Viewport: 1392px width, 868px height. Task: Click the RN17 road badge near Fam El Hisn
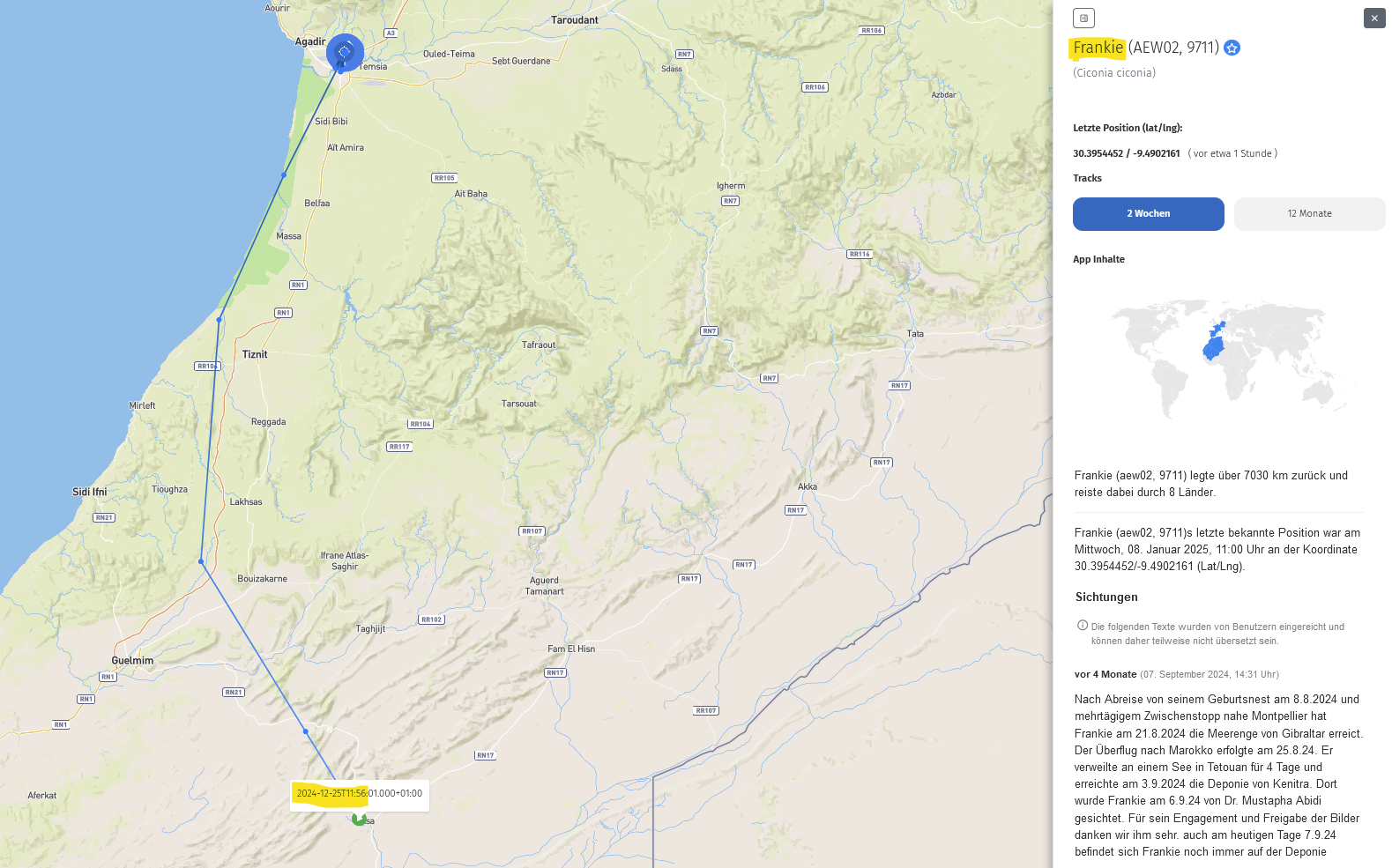(x=555, y=672)
